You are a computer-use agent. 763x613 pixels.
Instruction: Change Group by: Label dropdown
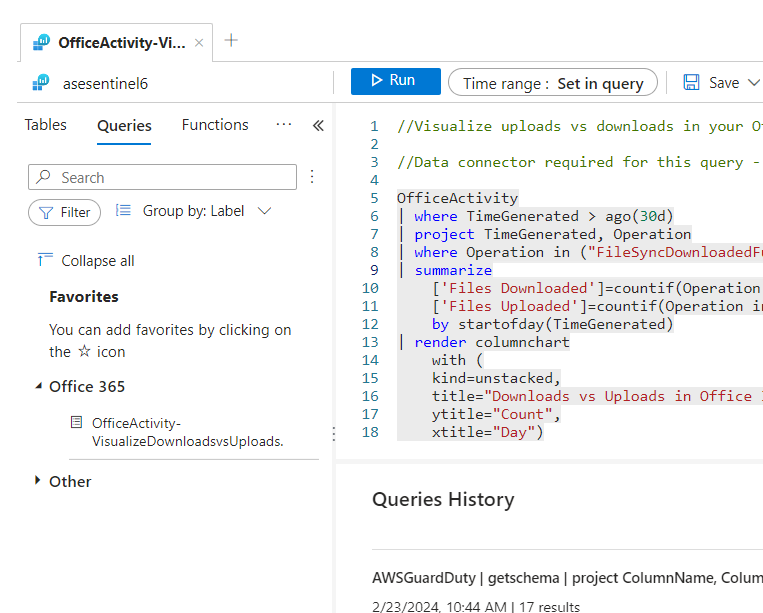[207, 211]
